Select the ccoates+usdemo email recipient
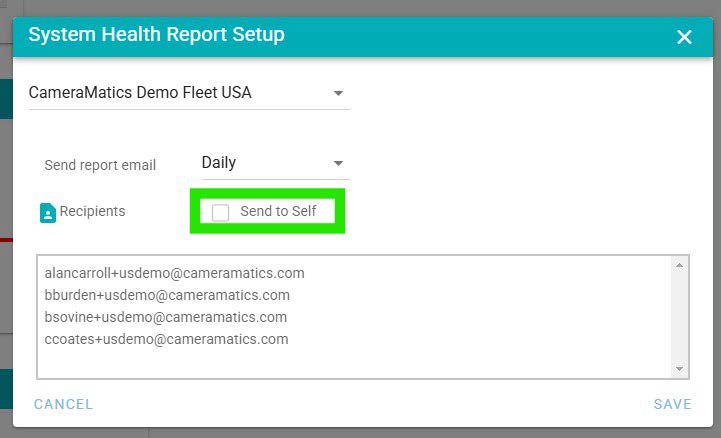The height and width of the screenshot is (438, 721). (x=166, y=339)
